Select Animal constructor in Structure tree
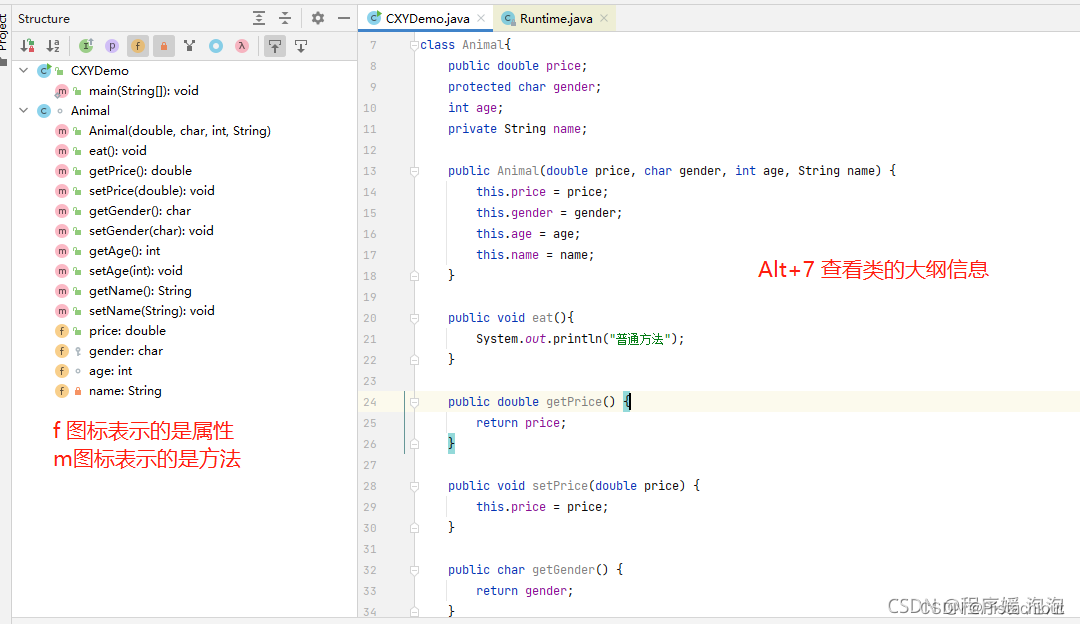 (x=180, y=130)
